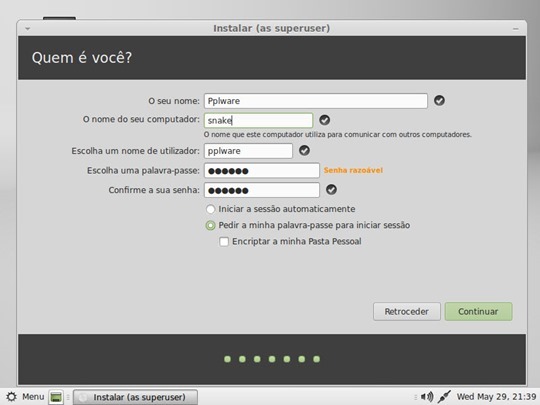540x405 pixels.
Task: Open the clock showing Wed May 29
Action: pyautogui.click(x=496, y=397)
